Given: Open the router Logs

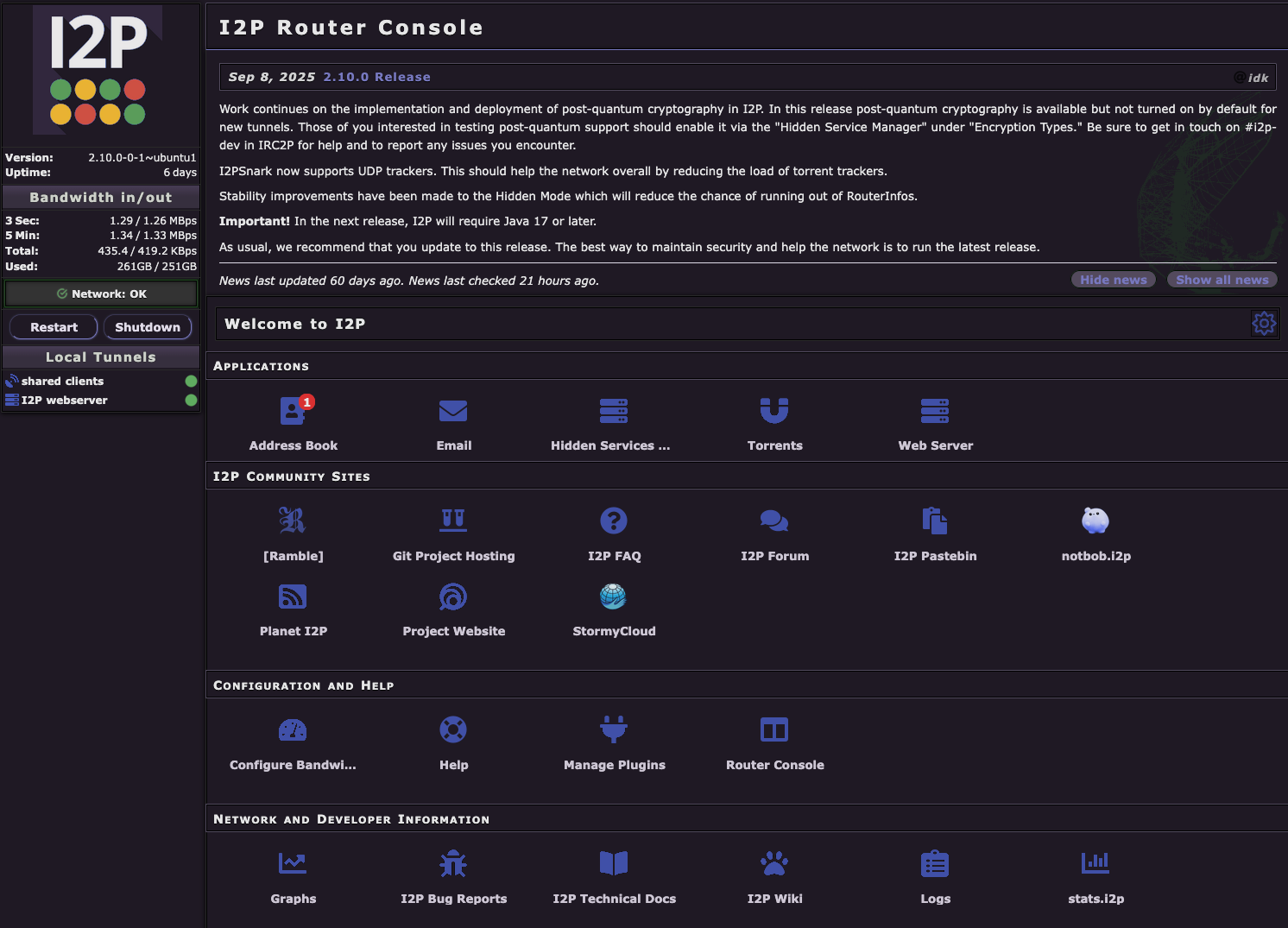Looking at the screenshot, I should coord(935,874).
